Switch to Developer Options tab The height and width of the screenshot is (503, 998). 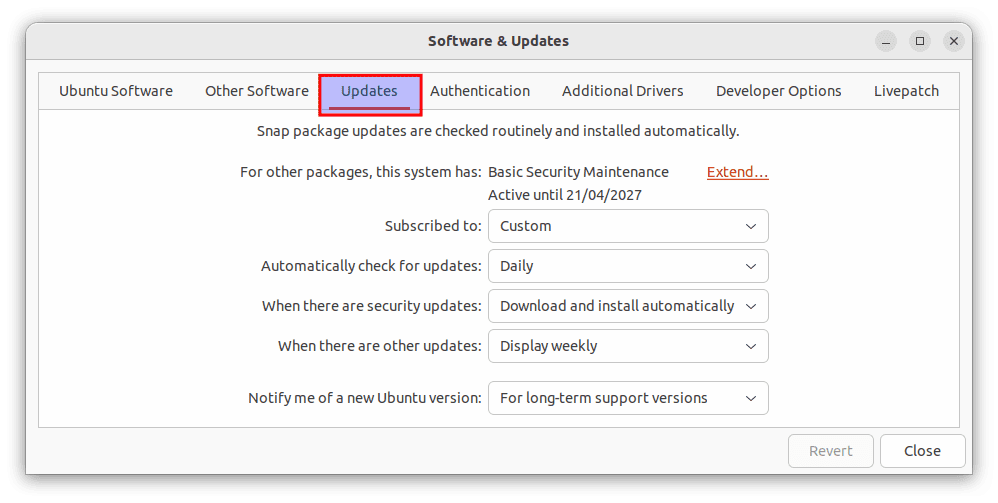[x=778, y=91]
